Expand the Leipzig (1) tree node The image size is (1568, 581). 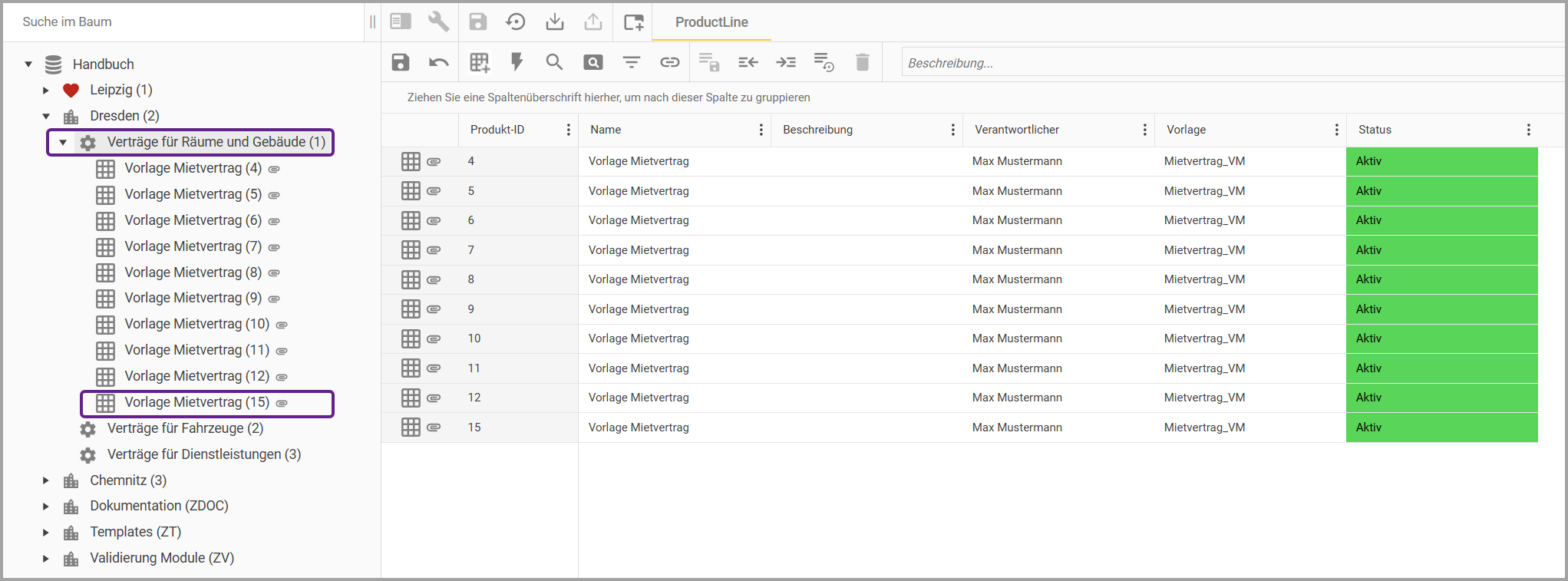pyautogui.click(x=46, y=91)
